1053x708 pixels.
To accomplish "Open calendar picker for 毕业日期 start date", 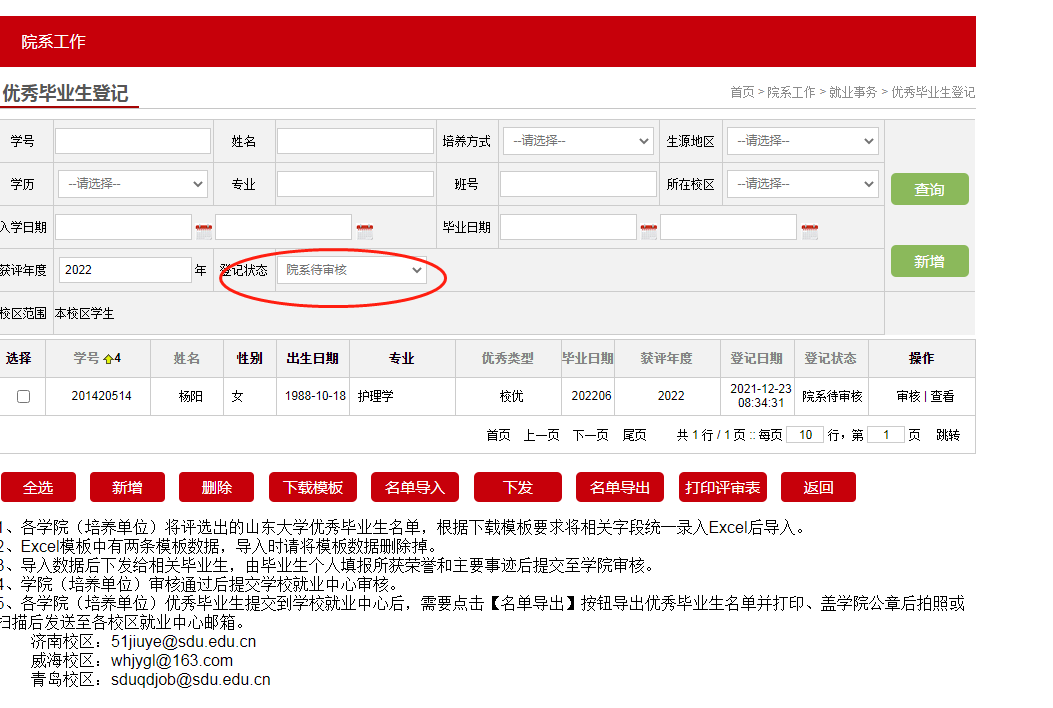I will (x=648, y=231).
